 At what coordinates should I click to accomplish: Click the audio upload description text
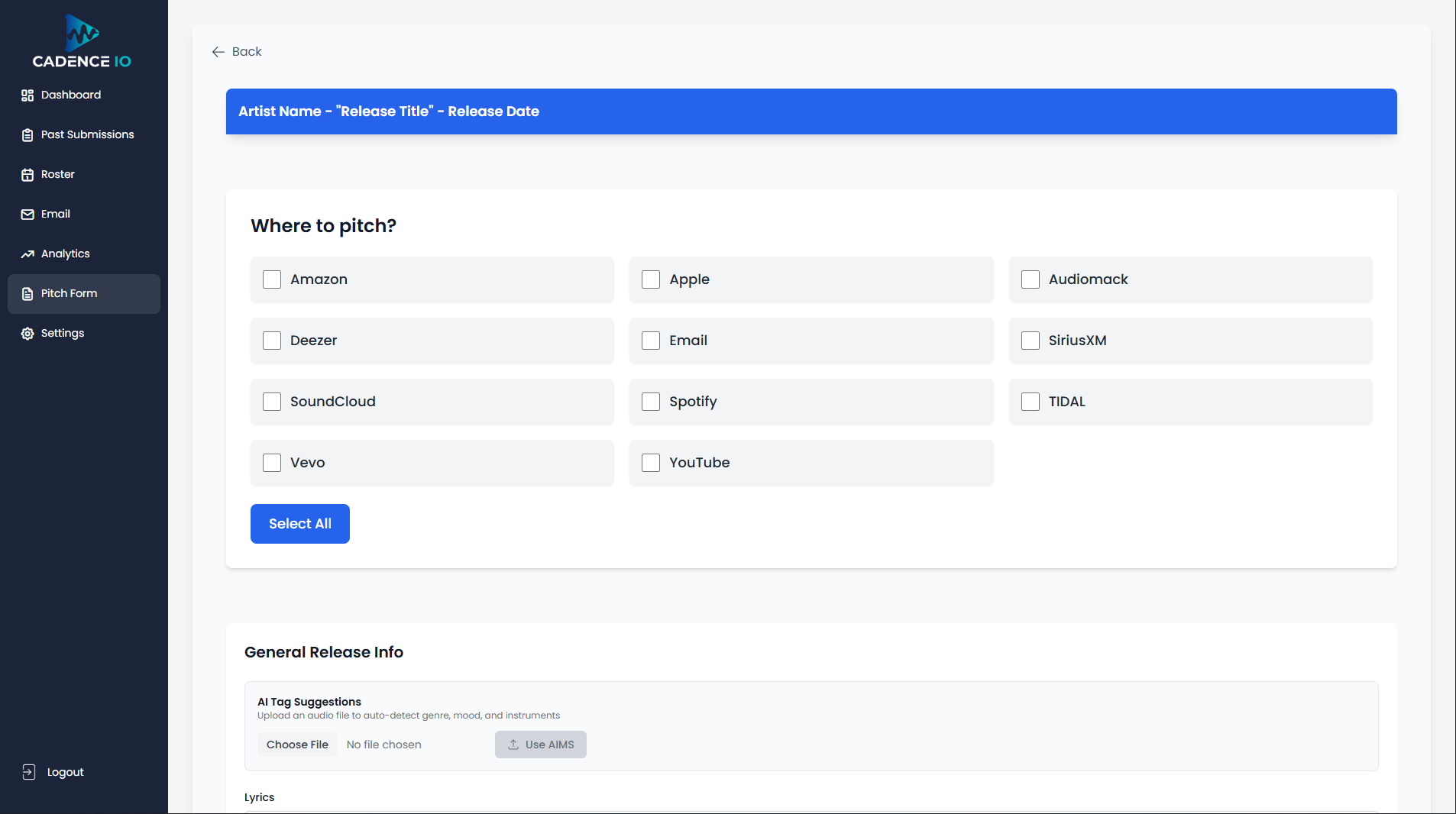[409, 715]
